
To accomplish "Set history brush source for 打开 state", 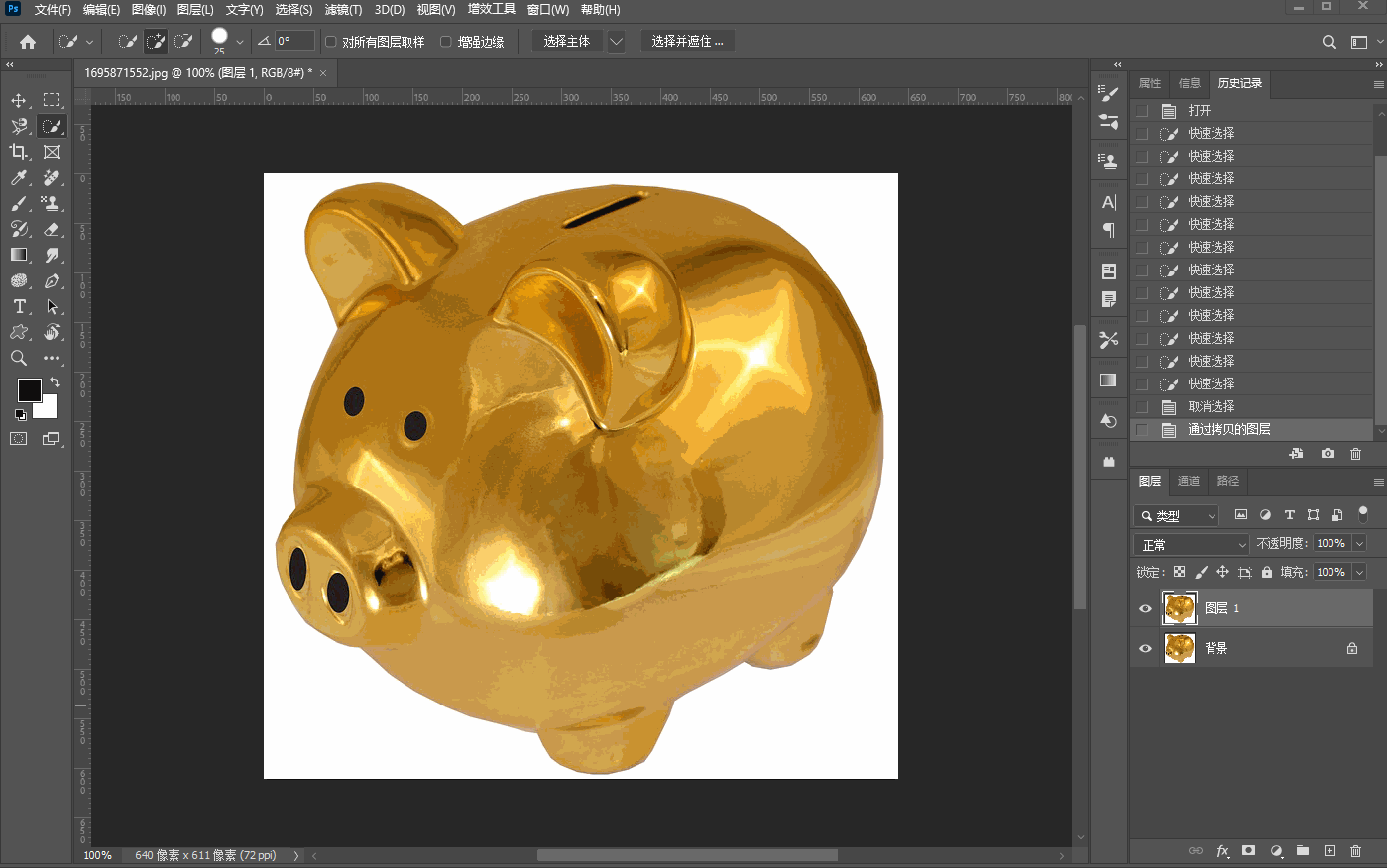I will 1142,110.
